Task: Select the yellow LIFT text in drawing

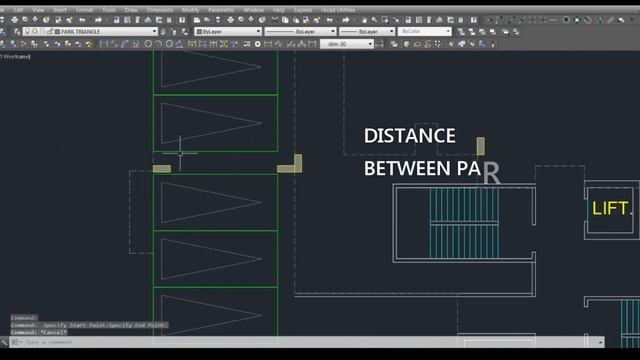Action: tap(611, 209)
